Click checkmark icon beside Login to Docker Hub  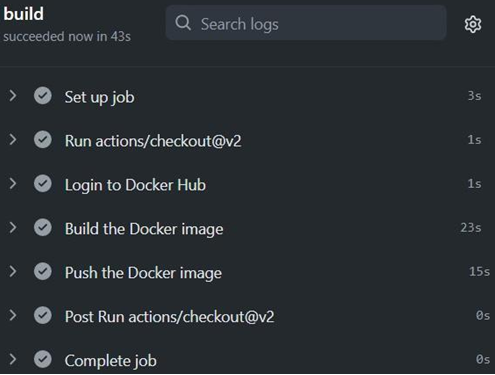43,184
